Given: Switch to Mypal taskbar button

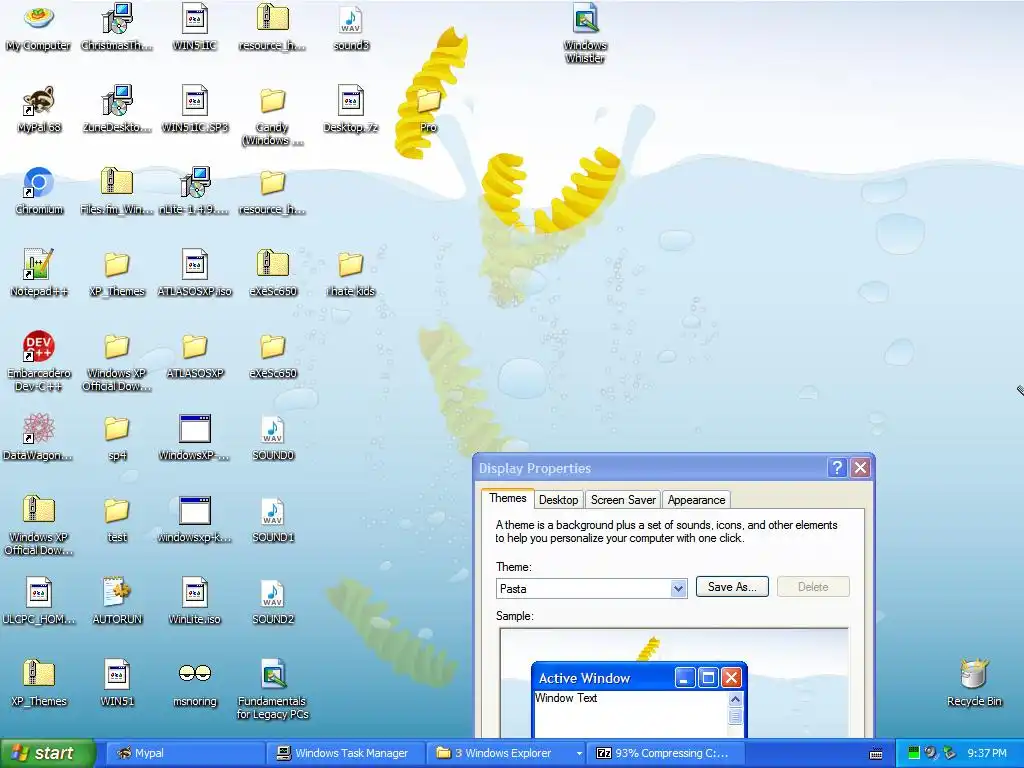Looking at the screenshot, I should 184,753.
